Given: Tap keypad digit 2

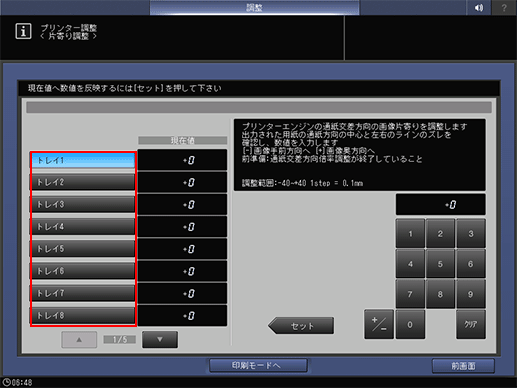Looking at the screenshot, I should pyautogui.click(x=440, y=234).
